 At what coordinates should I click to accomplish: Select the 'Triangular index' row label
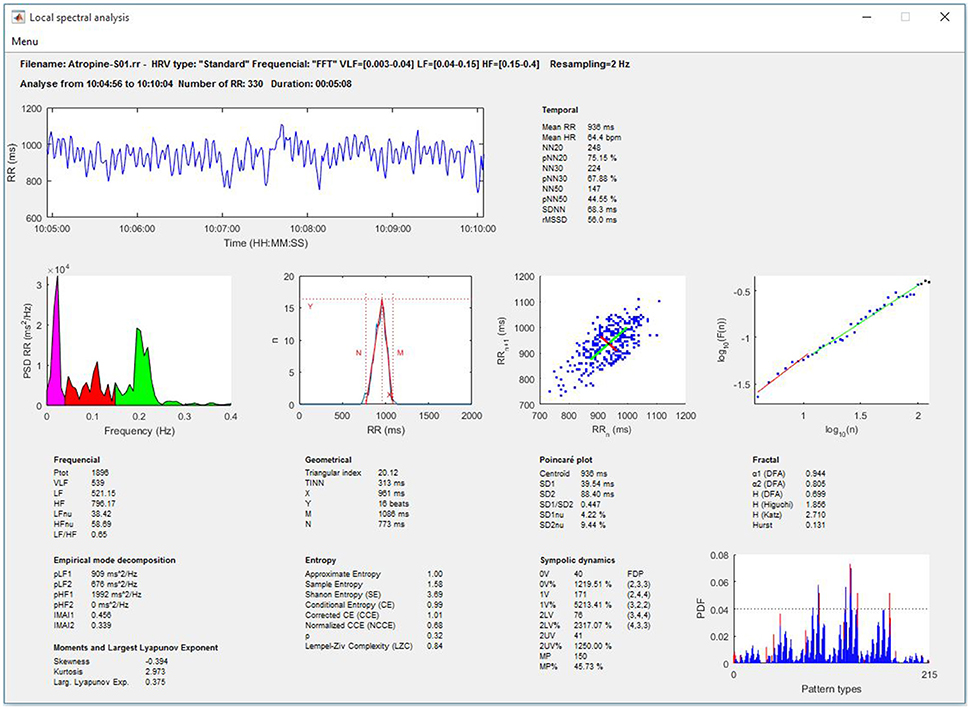pos(333,473)
